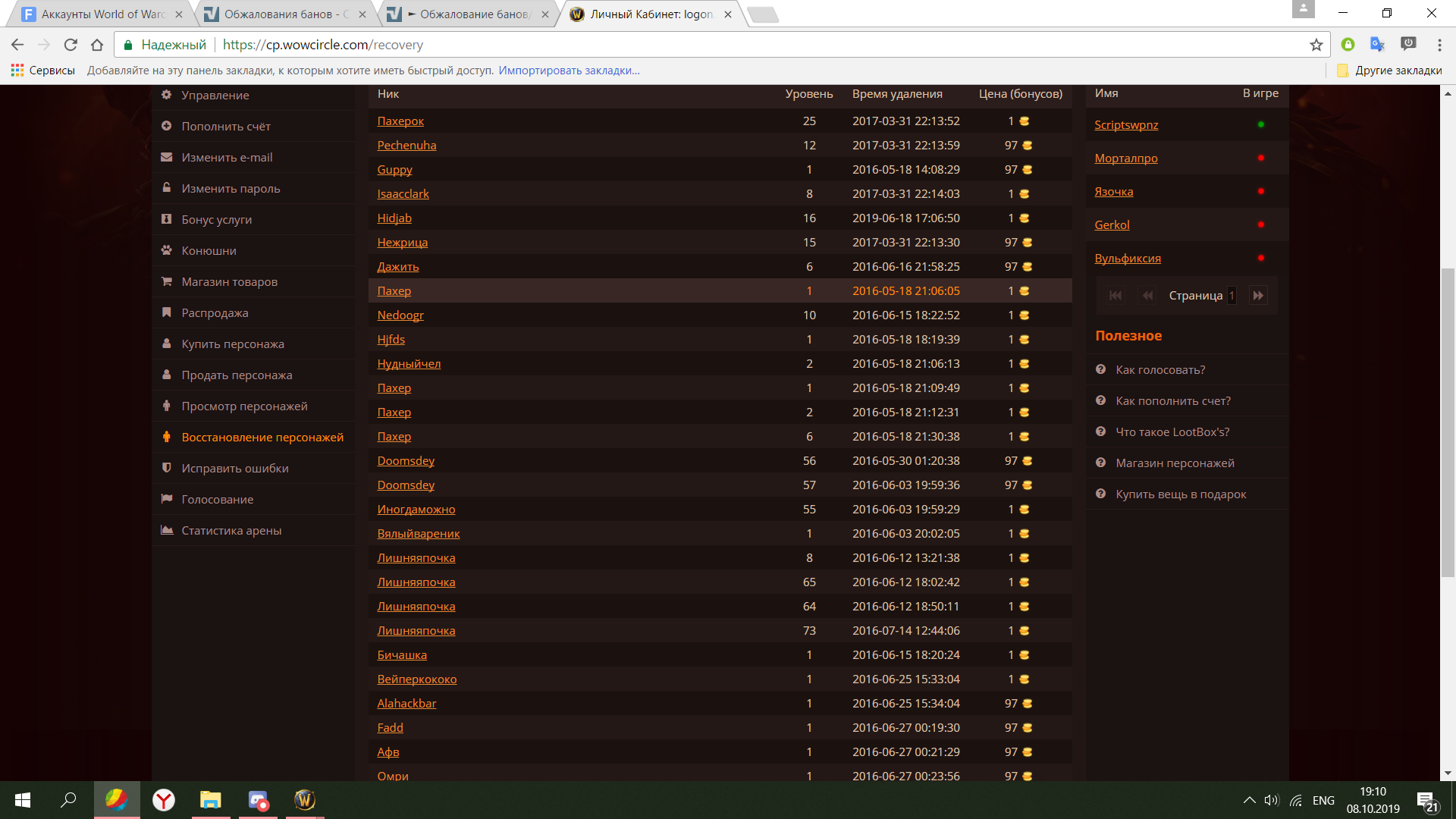Click the URL address bar field

(x=682, y=45)
